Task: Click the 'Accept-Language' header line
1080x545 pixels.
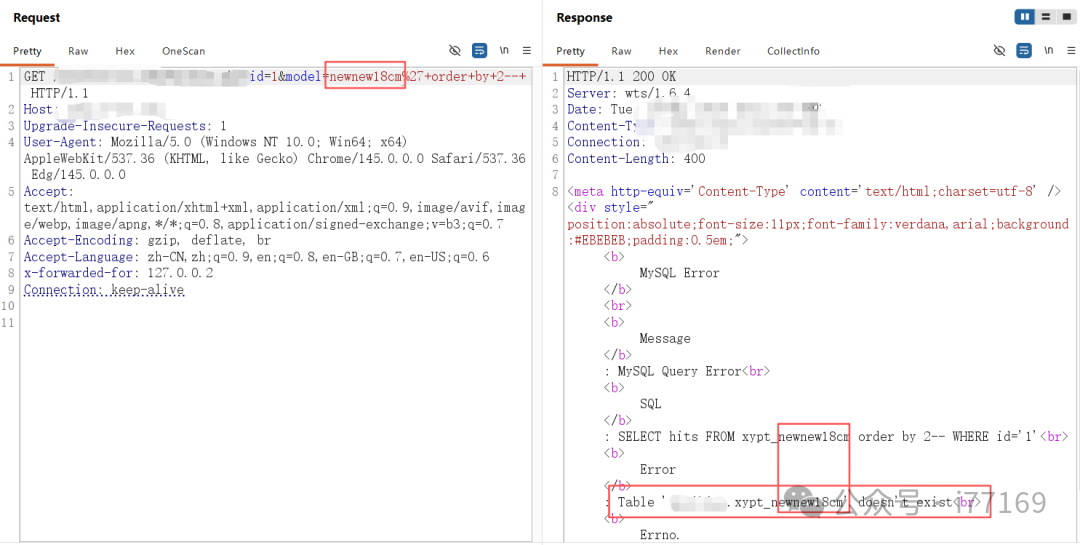Action: click(x=256, y=257)
